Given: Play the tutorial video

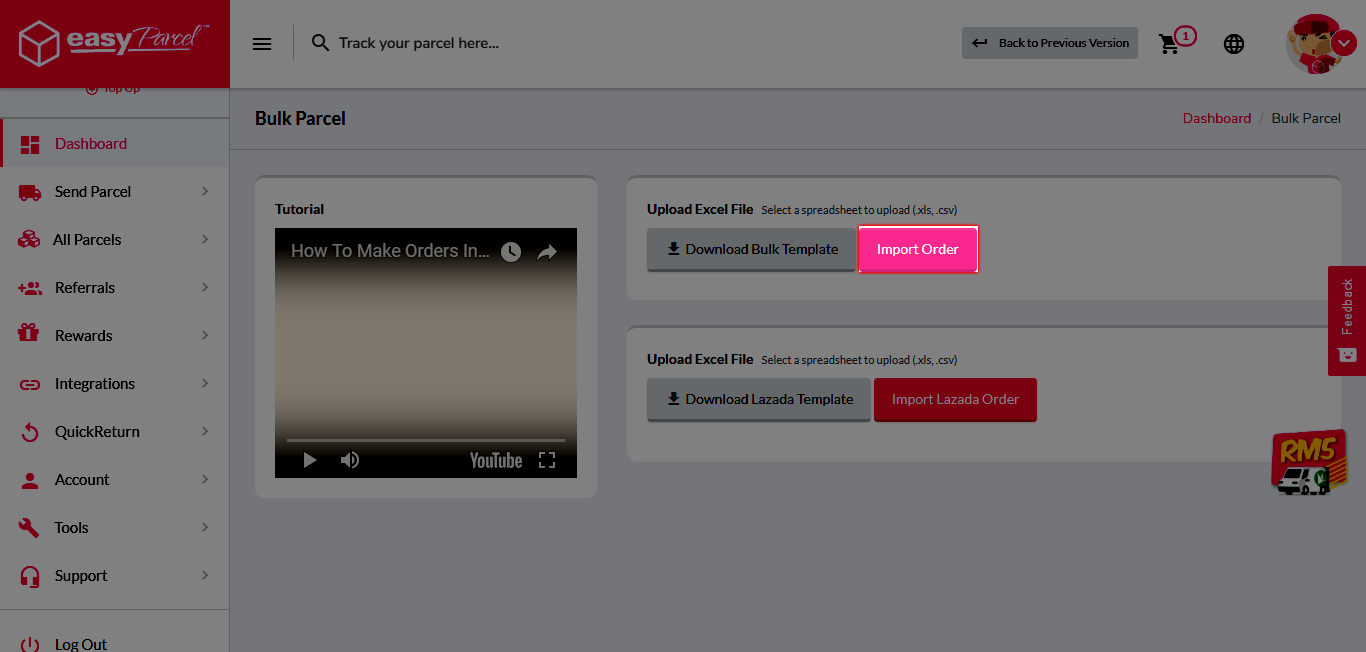Looking at the screenshot, I should (309, 460).
